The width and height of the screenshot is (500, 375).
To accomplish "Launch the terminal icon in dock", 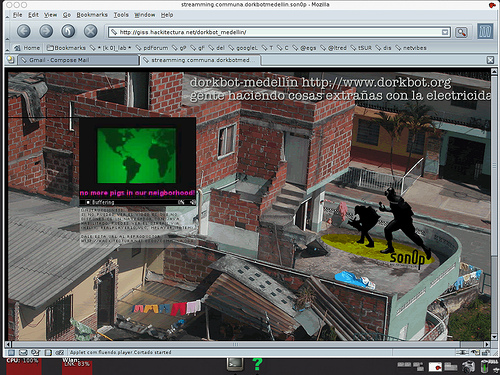I will (235, 364).
